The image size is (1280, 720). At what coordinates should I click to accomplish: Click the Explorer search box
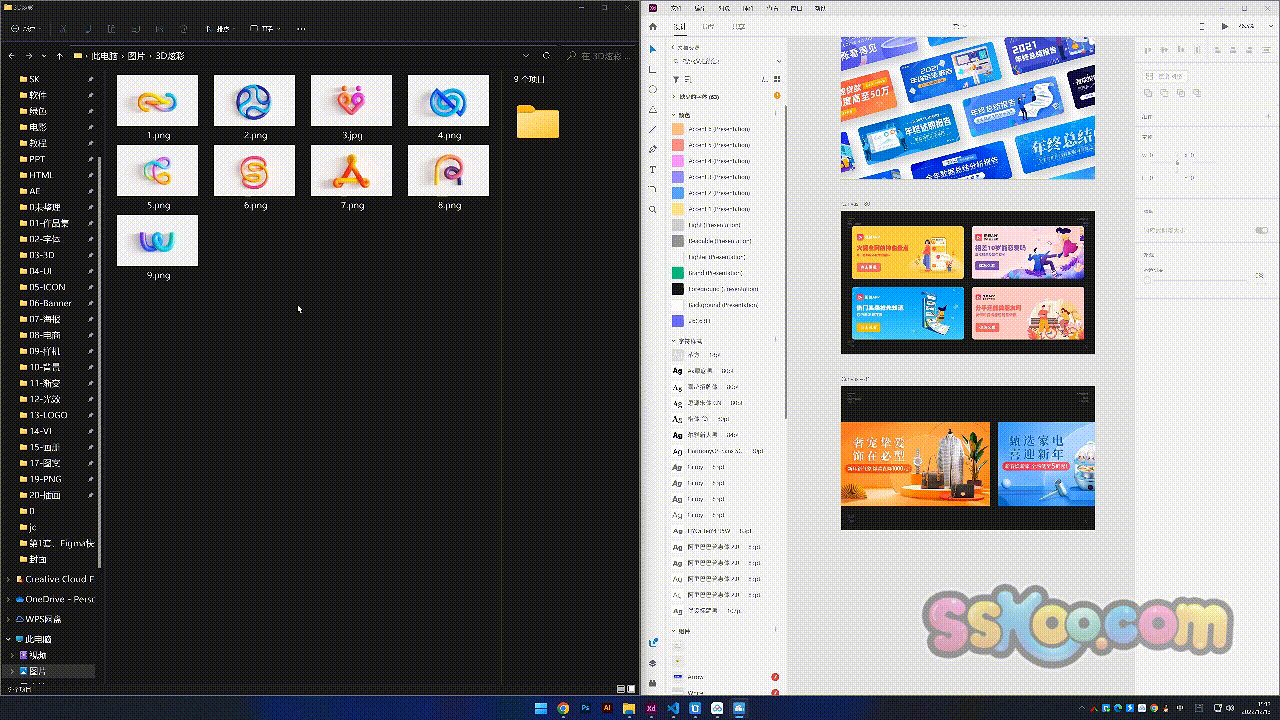tap(599, 56)
